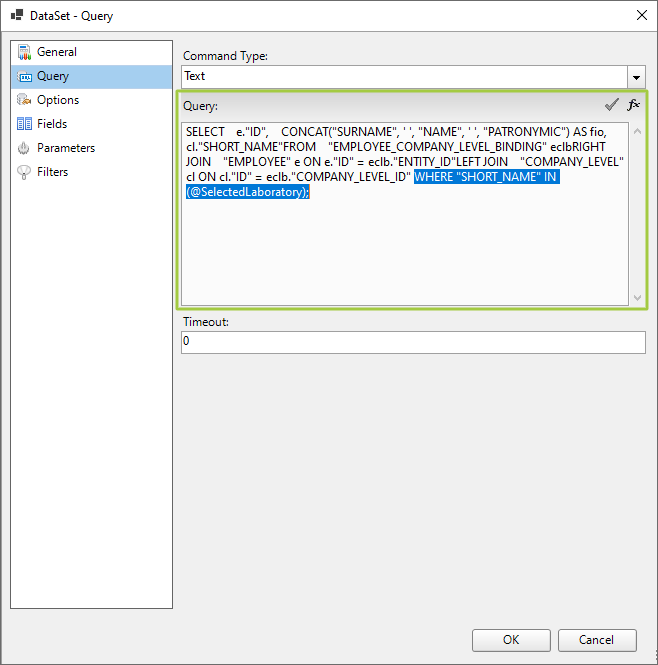
Task: Open the fx expression editor
Action: (633, 105)
